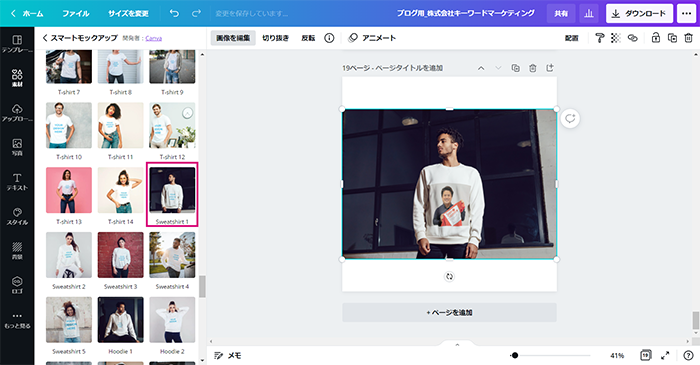The width and height of the screenshot is (700, 365).
Task: Open the Background (背景) sidebar tab
Action: point(17,251)
